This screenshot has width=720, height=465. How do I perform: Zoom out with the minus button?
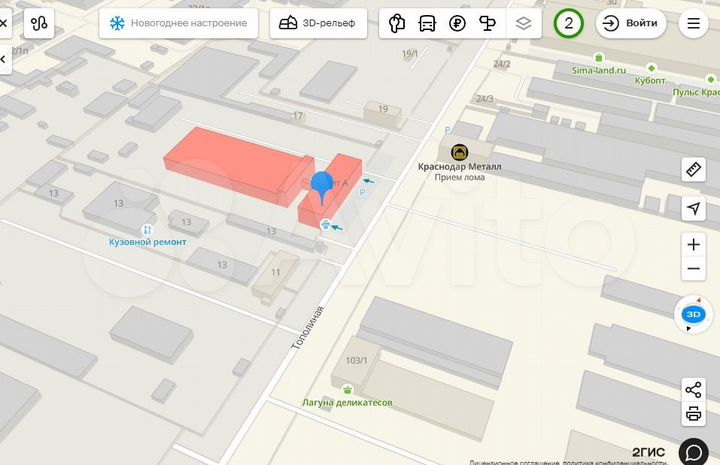click(x=693, y=269)
